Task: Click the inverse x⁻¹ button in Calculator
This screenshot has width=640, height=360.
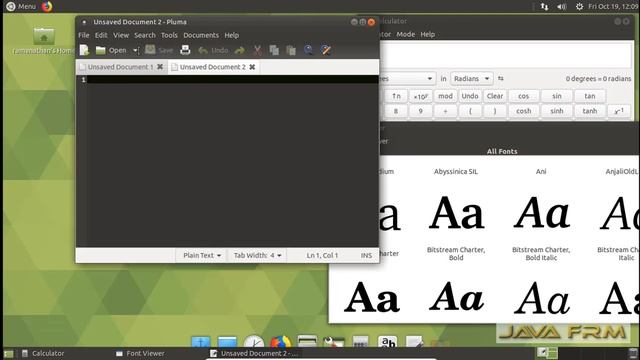Action: click(619, 111)
